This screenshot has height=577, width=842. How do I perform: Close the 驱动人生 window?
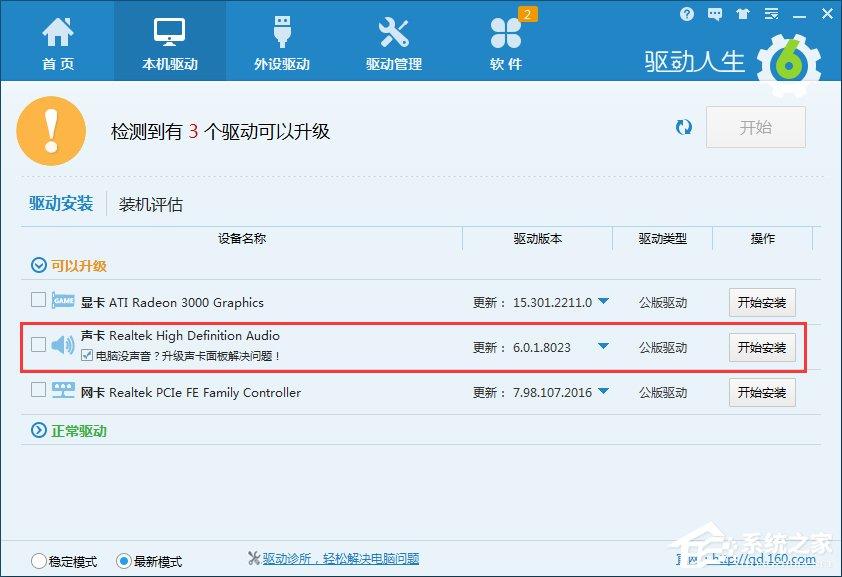(828, 14)
